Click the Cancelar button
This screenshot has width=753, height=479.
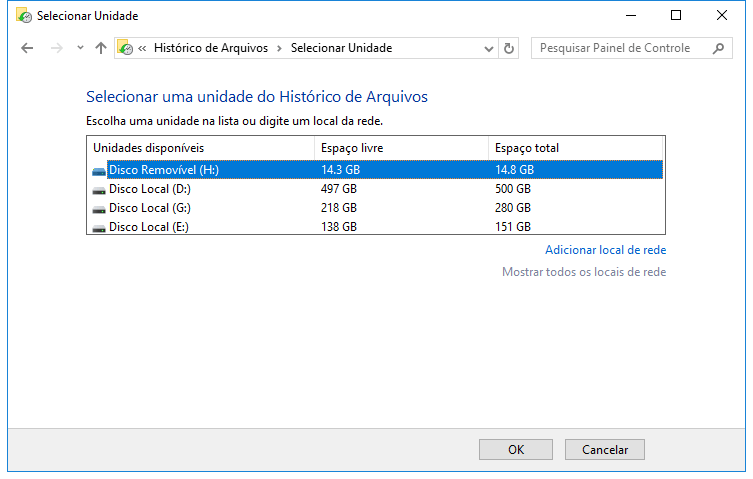605,450
